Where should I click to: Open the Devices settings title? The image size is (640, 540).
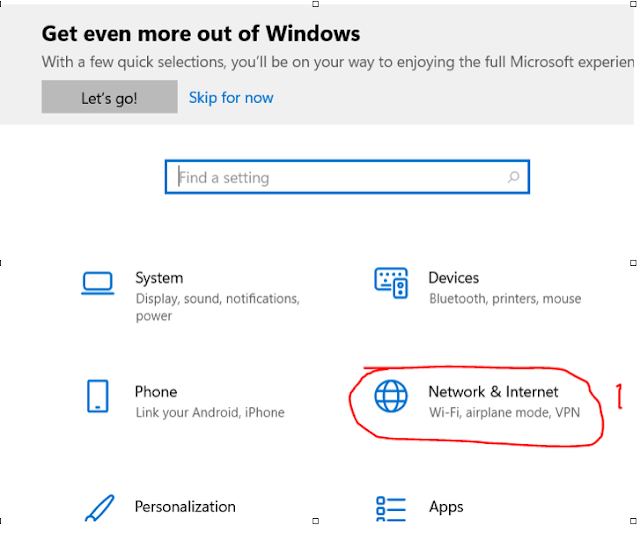(x=453, y=278)
